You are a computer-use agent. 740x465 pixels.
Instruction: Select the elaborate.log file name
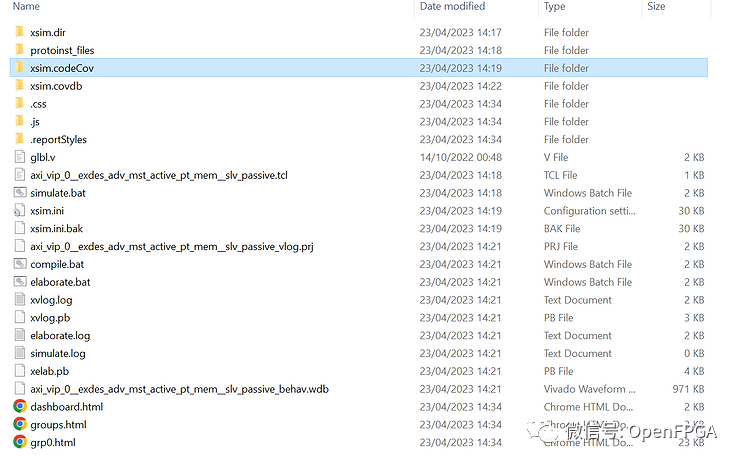(x=60, y=336)
